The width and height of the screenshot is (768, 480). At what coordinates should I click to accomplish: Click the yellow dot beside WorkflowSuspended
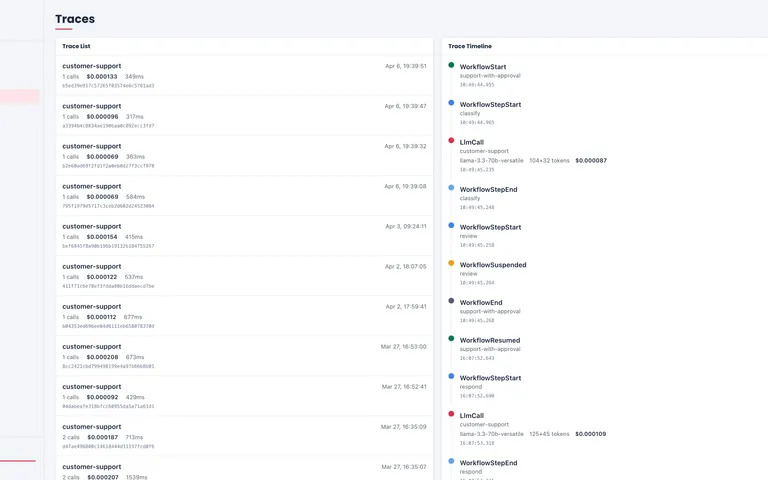click(451, 263)
